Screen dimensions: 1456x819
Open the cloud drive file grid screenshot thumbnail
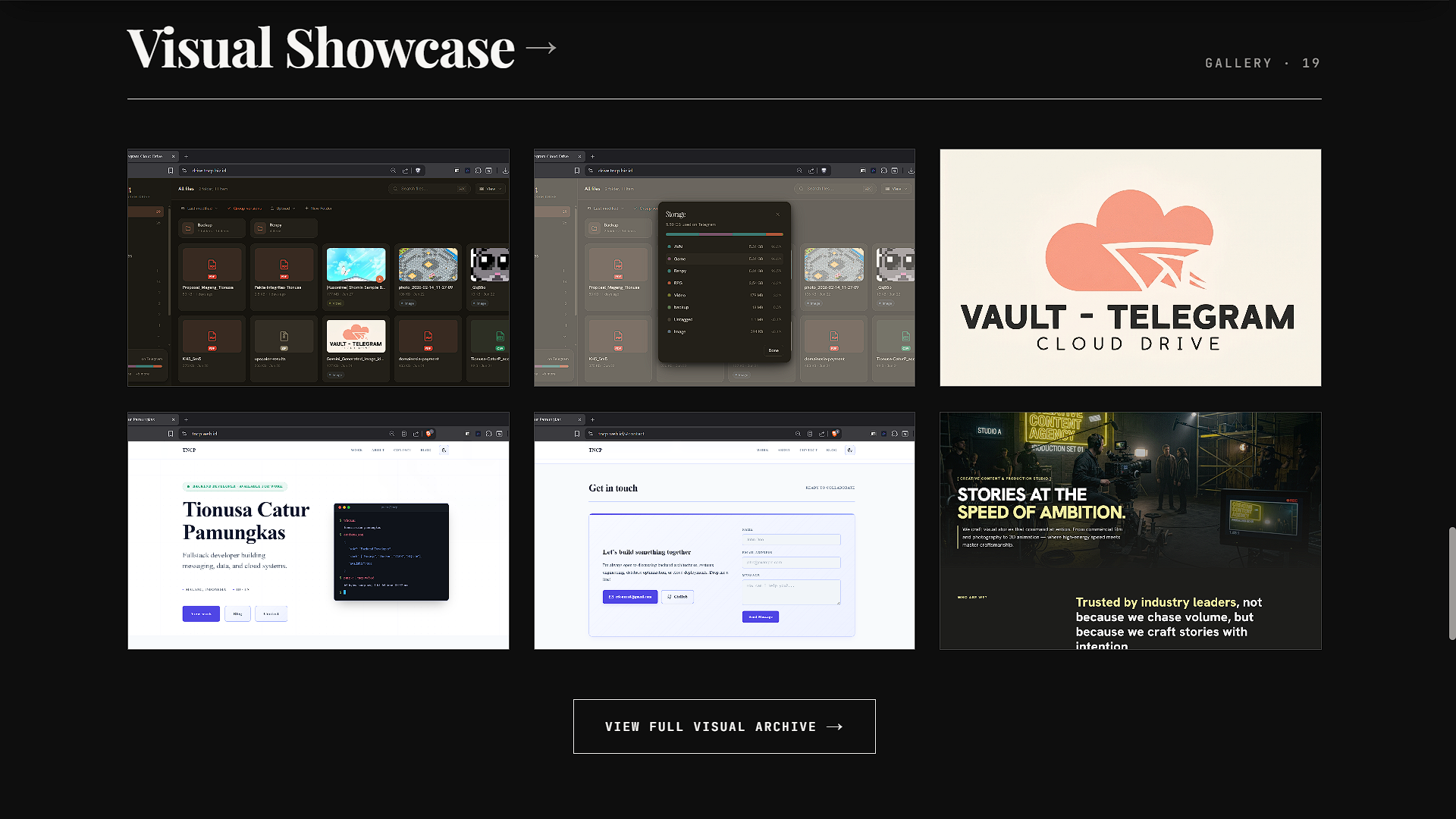pyautogui.click(x=318, y=268)
